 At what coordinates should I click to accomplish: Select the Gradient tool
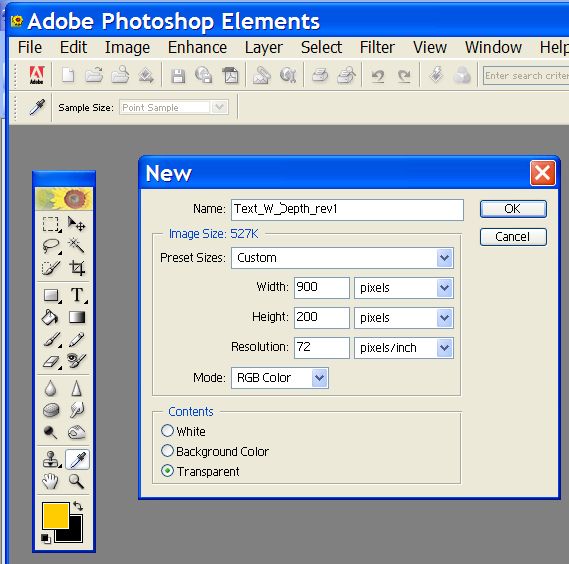click(x=77, y=318)
